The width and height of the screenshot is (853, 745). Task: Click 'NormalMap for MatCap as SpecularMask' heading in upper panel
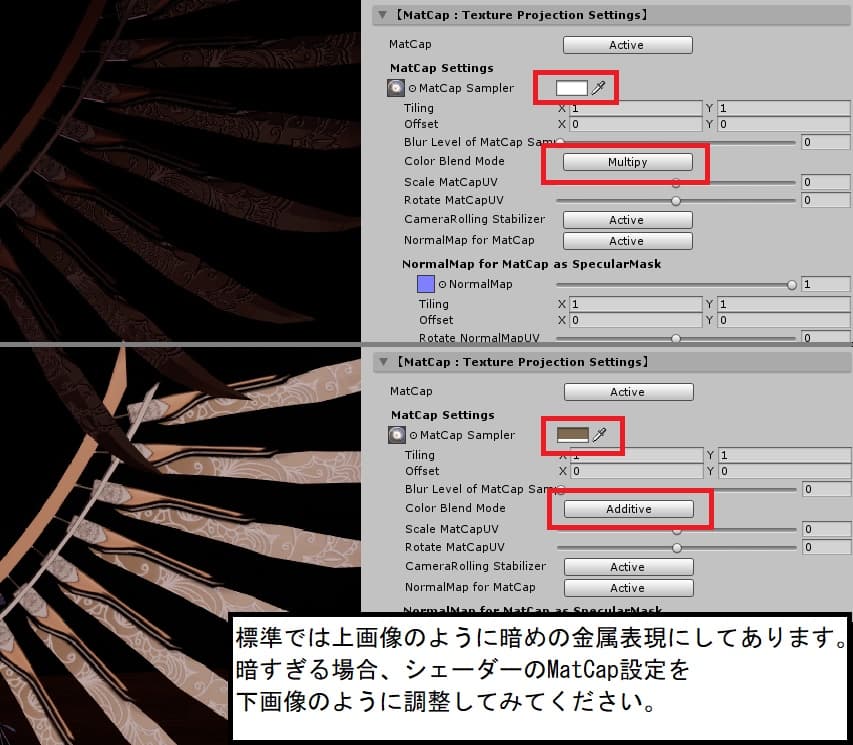coord(531,264)
